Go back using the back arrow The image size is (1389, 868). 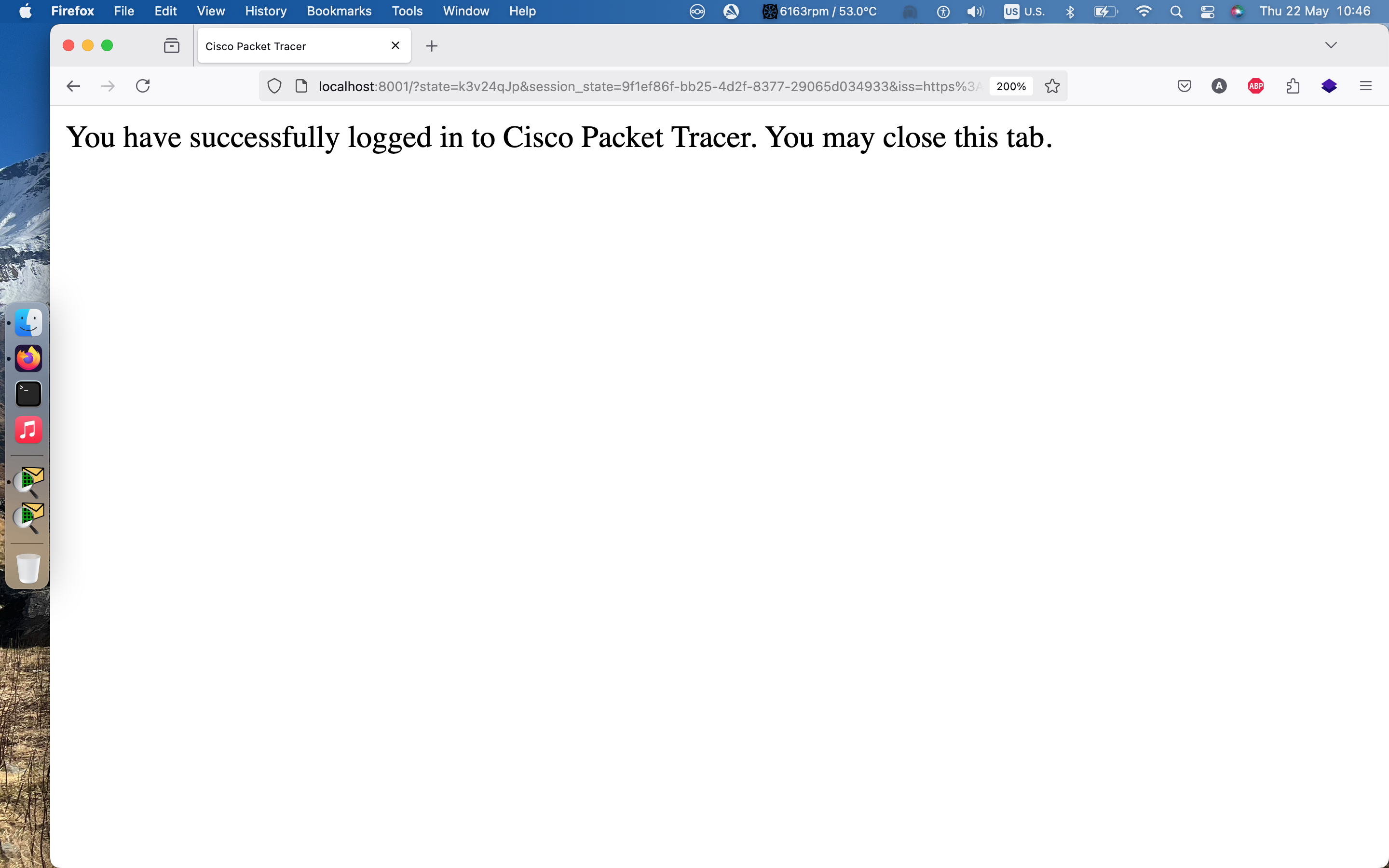(x=73, y=86)
